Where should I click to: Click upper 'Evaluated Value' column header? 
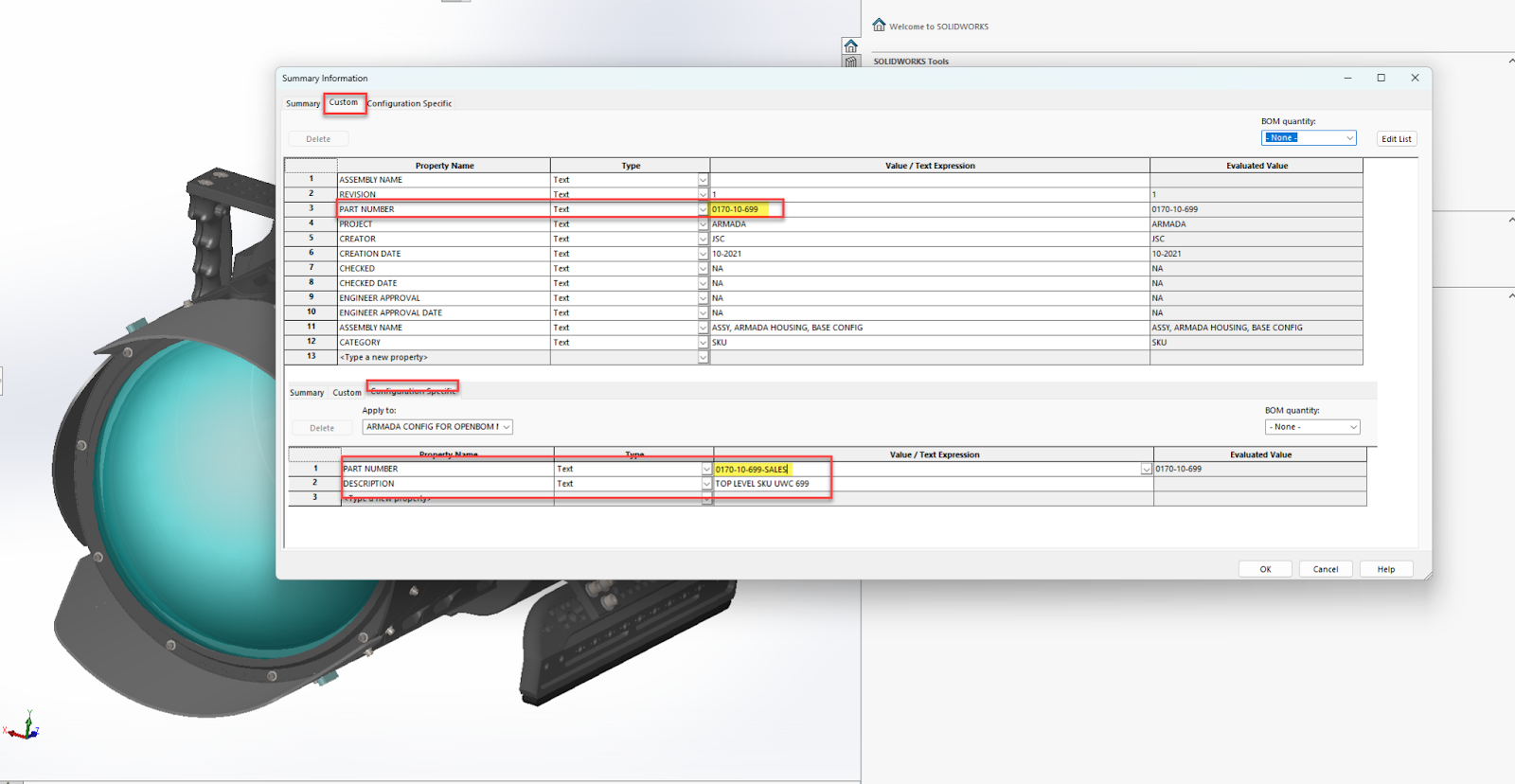(1257, 166)
